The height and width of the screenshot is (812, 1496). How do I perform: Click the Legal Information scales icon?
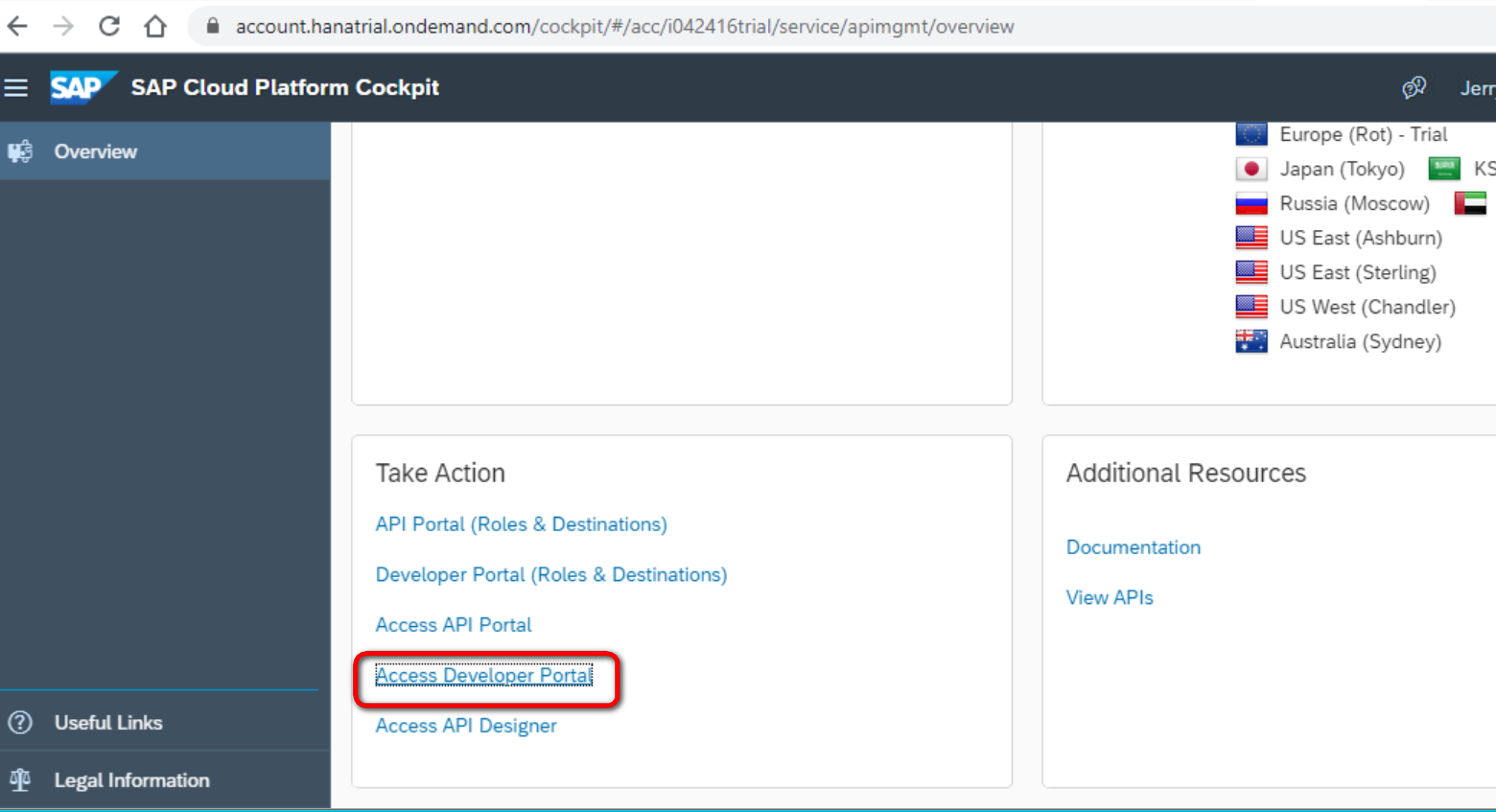click(20, 780)
